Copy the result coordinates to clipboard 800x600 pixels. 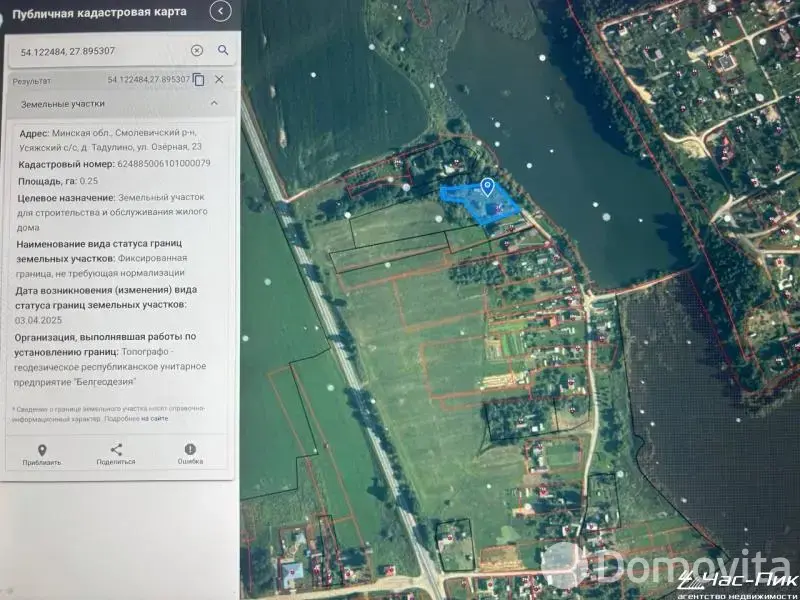[198, 79]
